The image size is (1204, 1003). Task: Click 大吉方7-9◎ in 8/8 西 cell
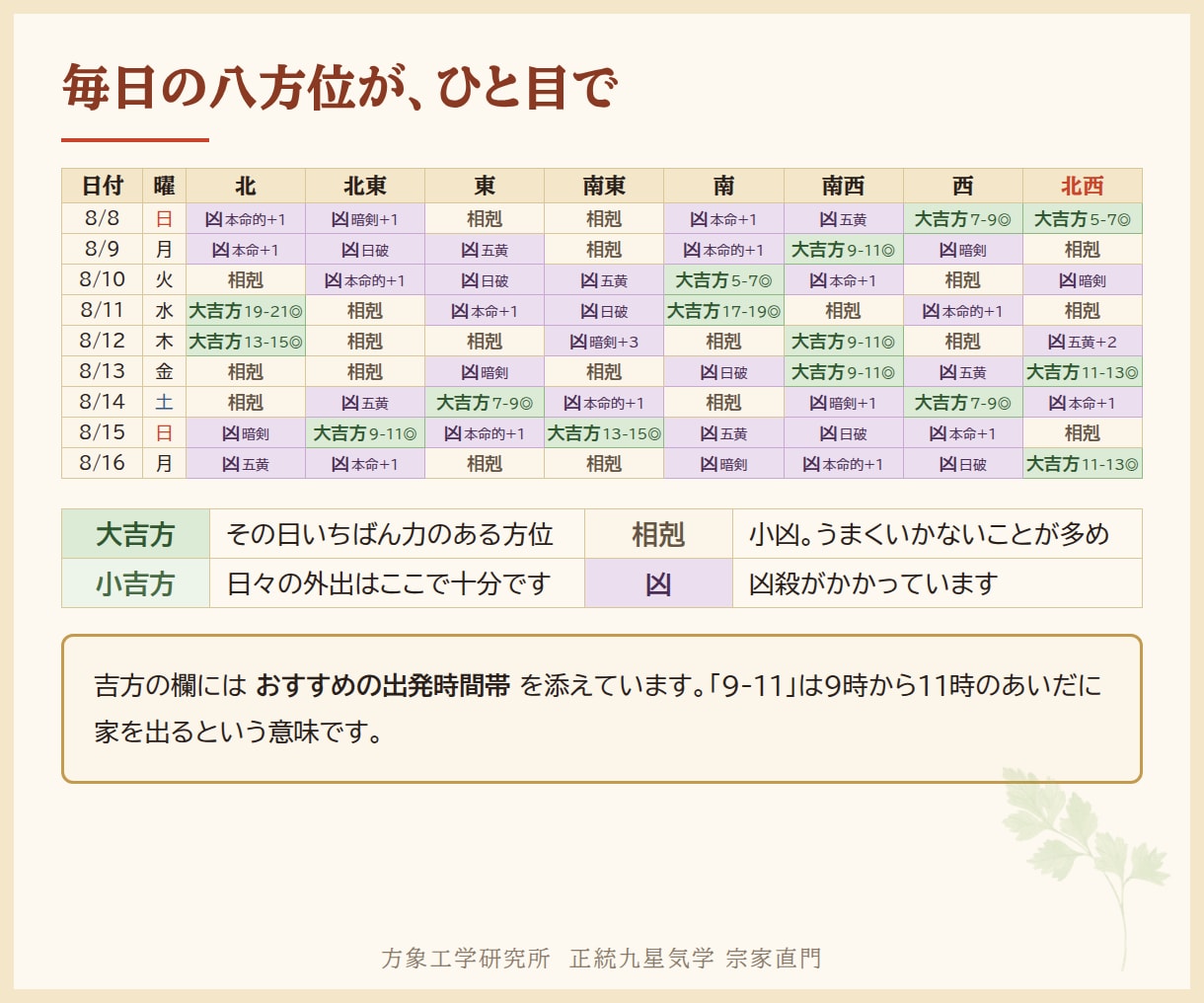click(x=963, y=218)
